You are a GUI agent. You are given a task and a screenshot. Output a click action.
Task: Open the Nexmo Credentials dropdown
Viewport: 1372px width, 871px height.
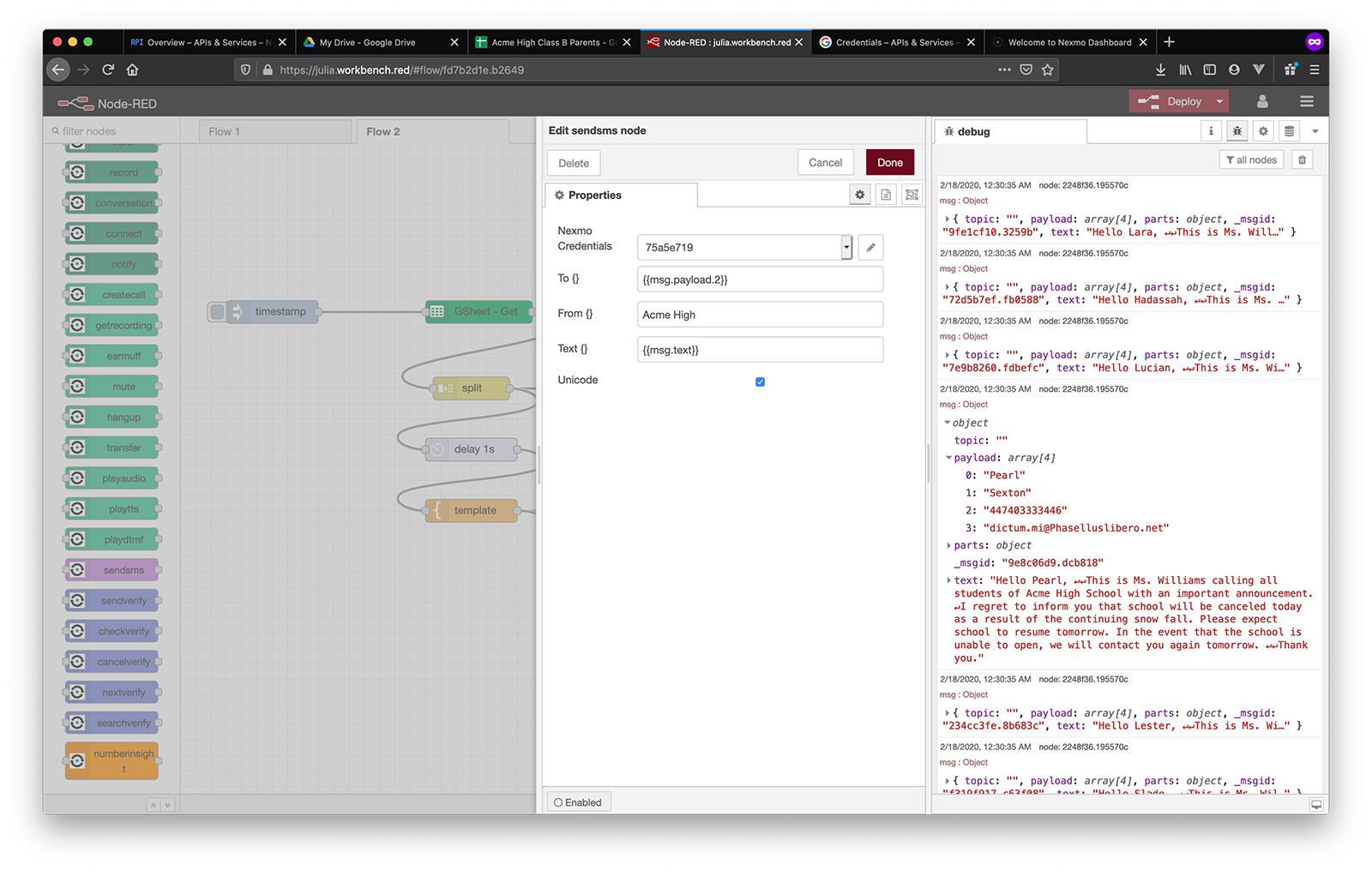tap(846, 247)
